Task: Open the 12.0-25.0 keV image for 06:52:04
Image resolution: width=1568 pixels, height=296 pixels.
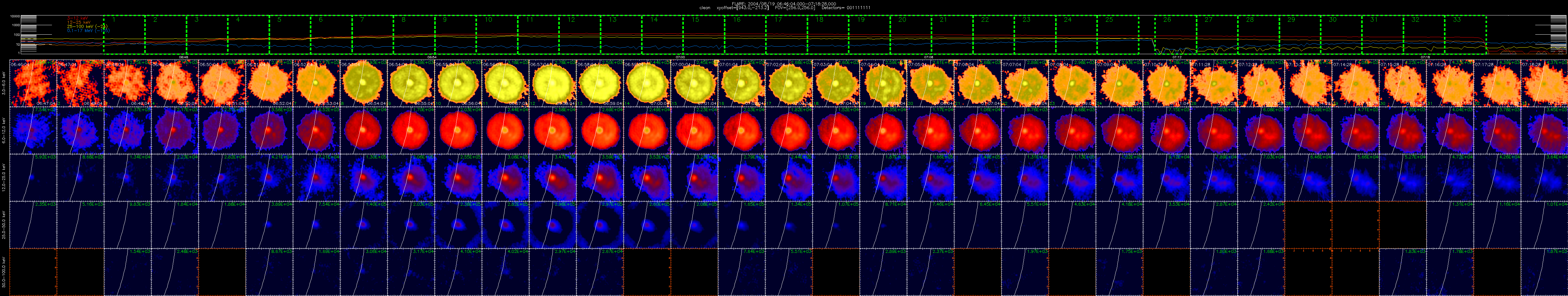Action: [x=317, y=177]
